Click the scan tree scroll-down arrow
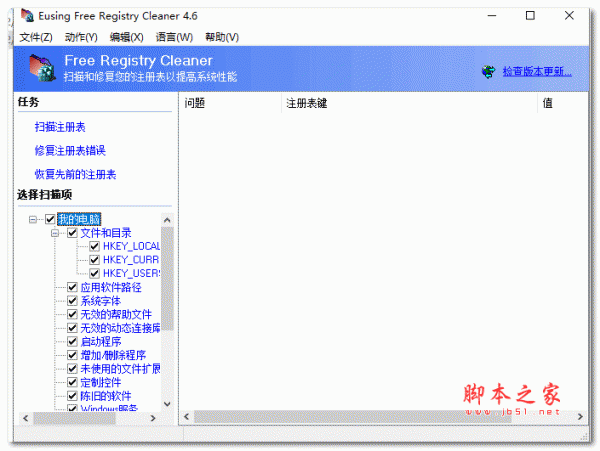600x451 pixels. pos(167,404)
